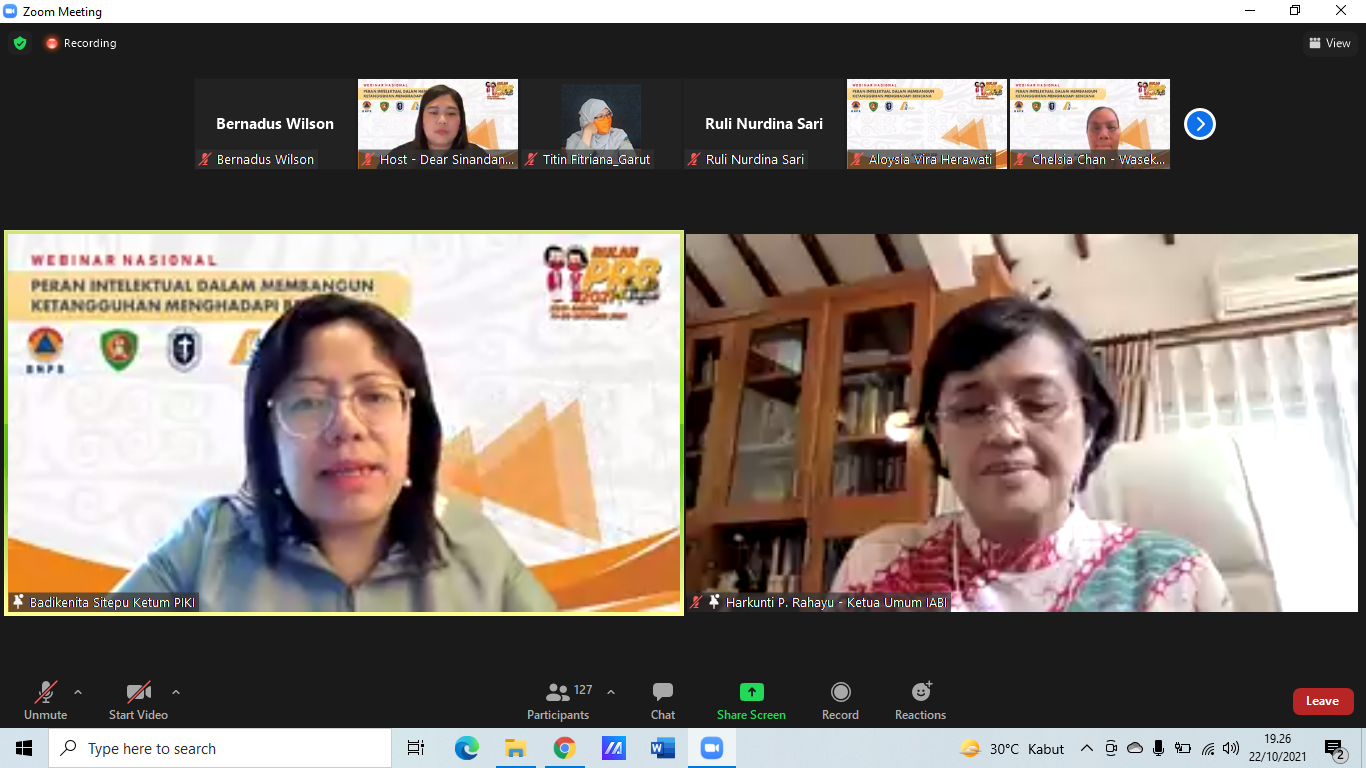The height and width of the screenshot is (768, 1366).
Task: Click the Windows search box
Action: [220, 748]
